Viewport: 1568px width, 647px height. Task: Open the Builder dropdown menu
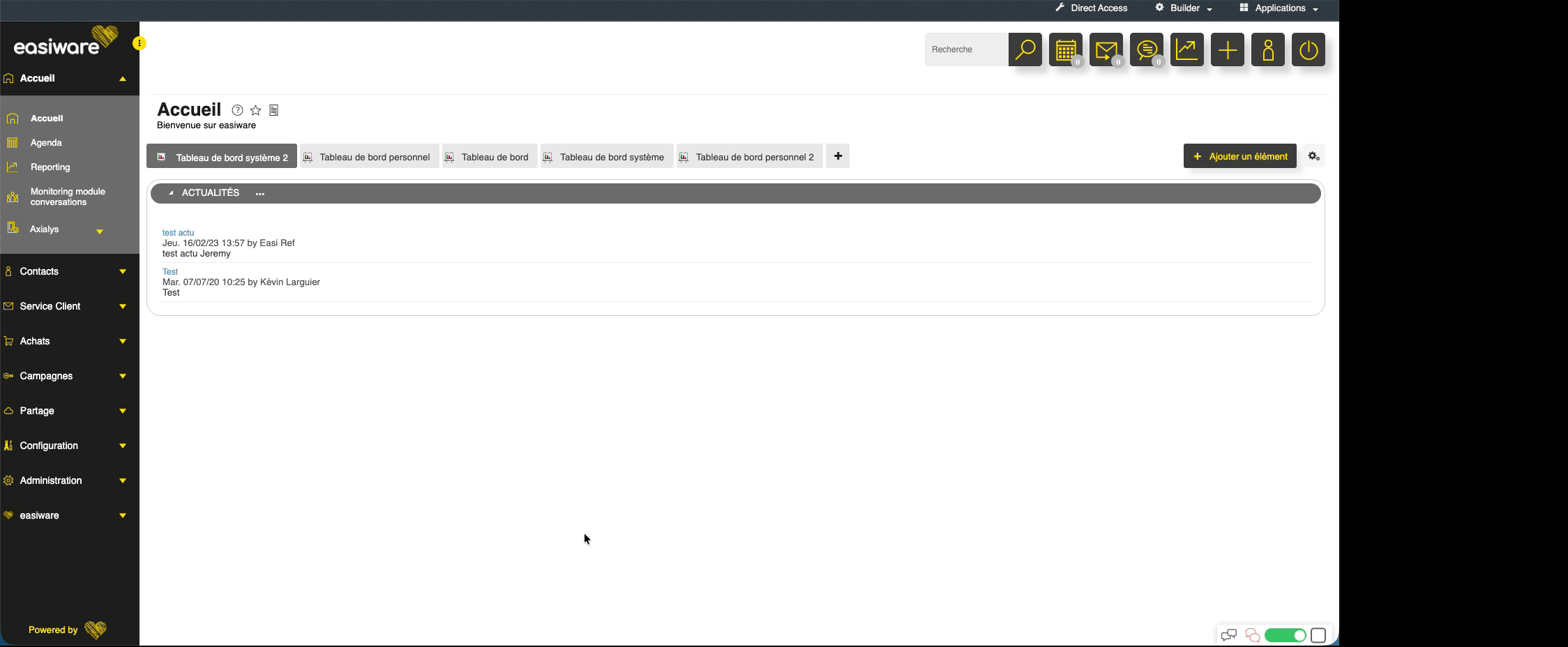[1184, 8]
